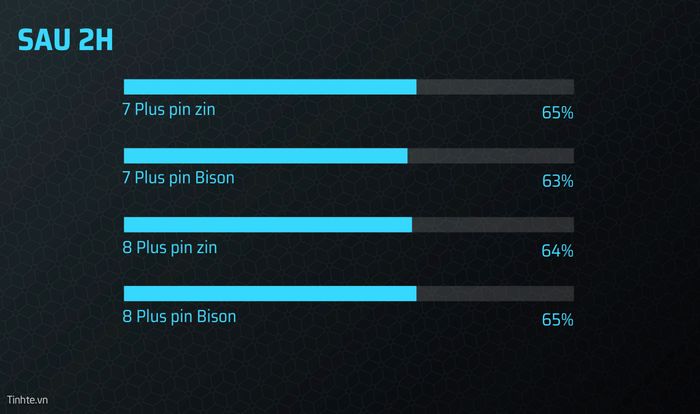Click the 8 Plus pin Bison progress bar
The width and height of the screenshot is (700, 414).
[x=349, y=293]
